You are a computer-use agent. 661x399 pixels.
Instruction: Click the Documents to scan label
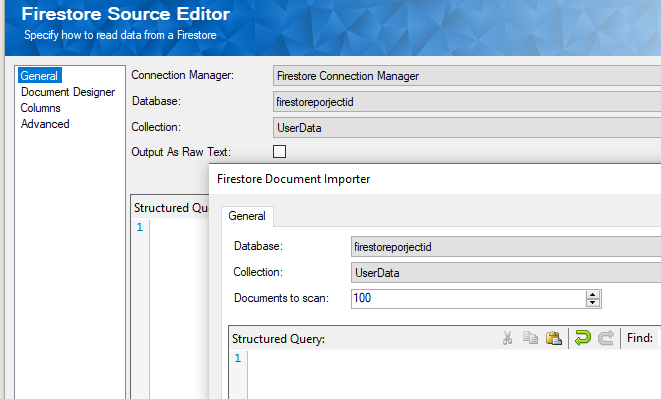coord(281,298)
